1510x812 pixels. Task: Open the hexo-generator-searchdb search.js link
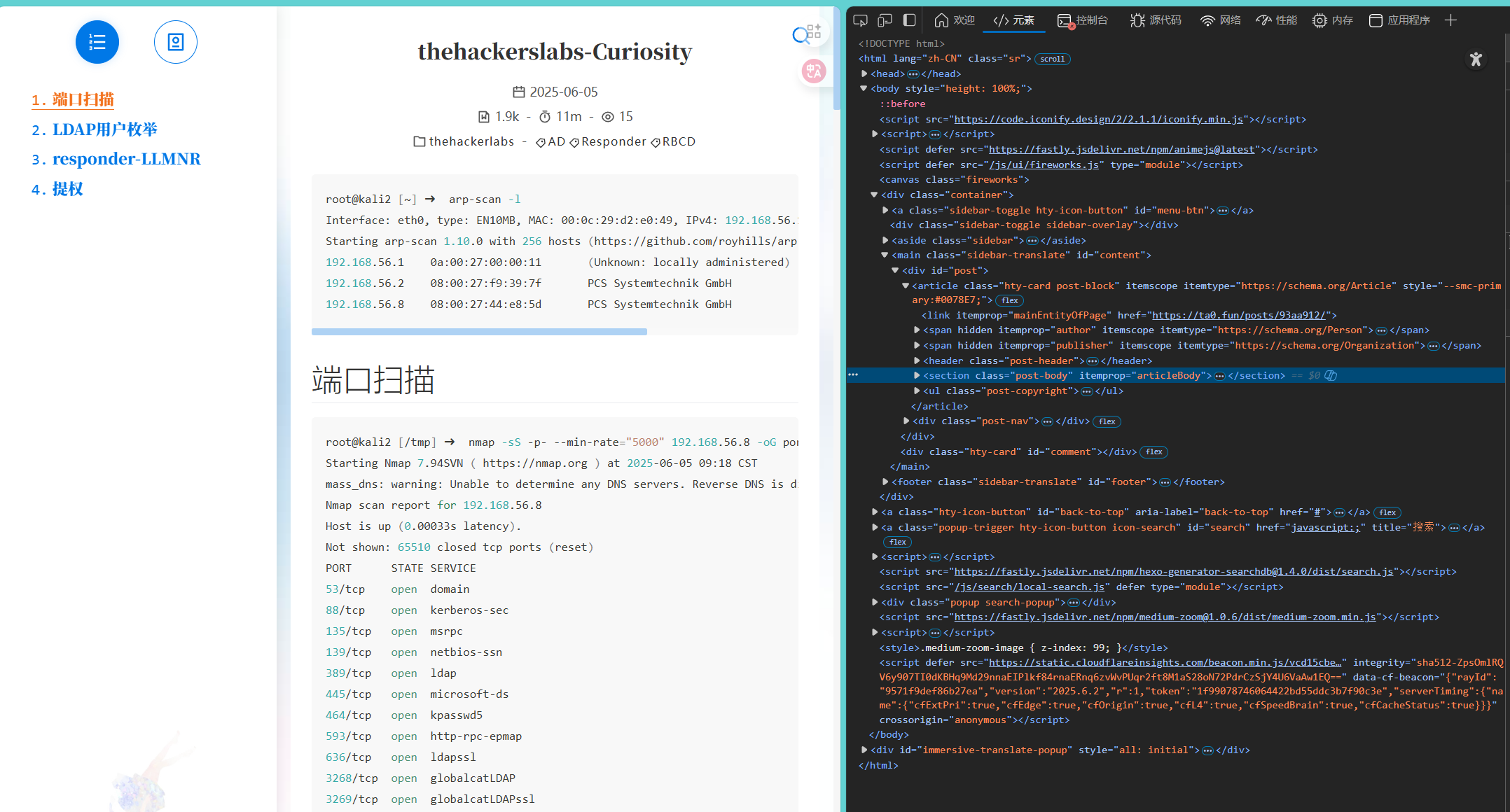(1173, 571)
